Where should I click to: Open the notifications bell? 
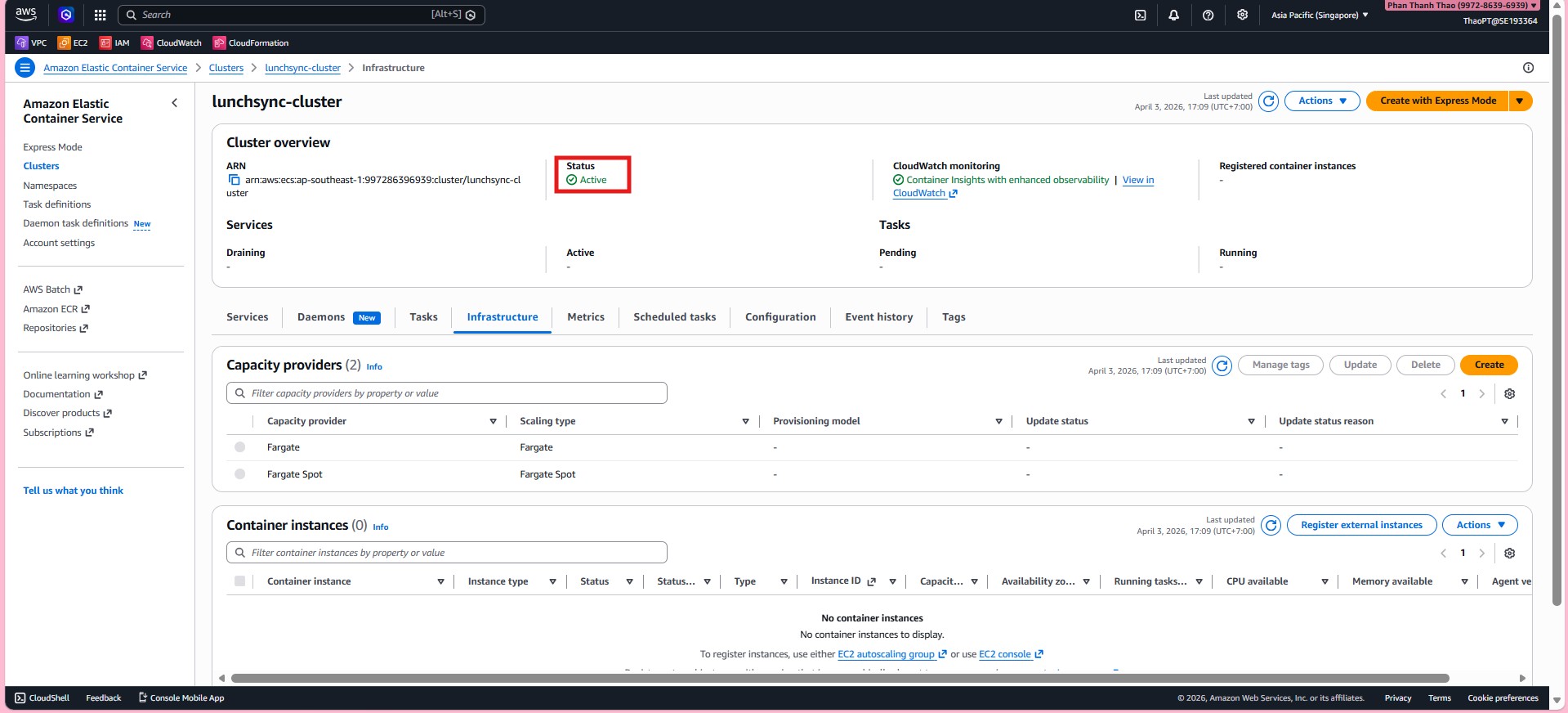(1173, 15)
